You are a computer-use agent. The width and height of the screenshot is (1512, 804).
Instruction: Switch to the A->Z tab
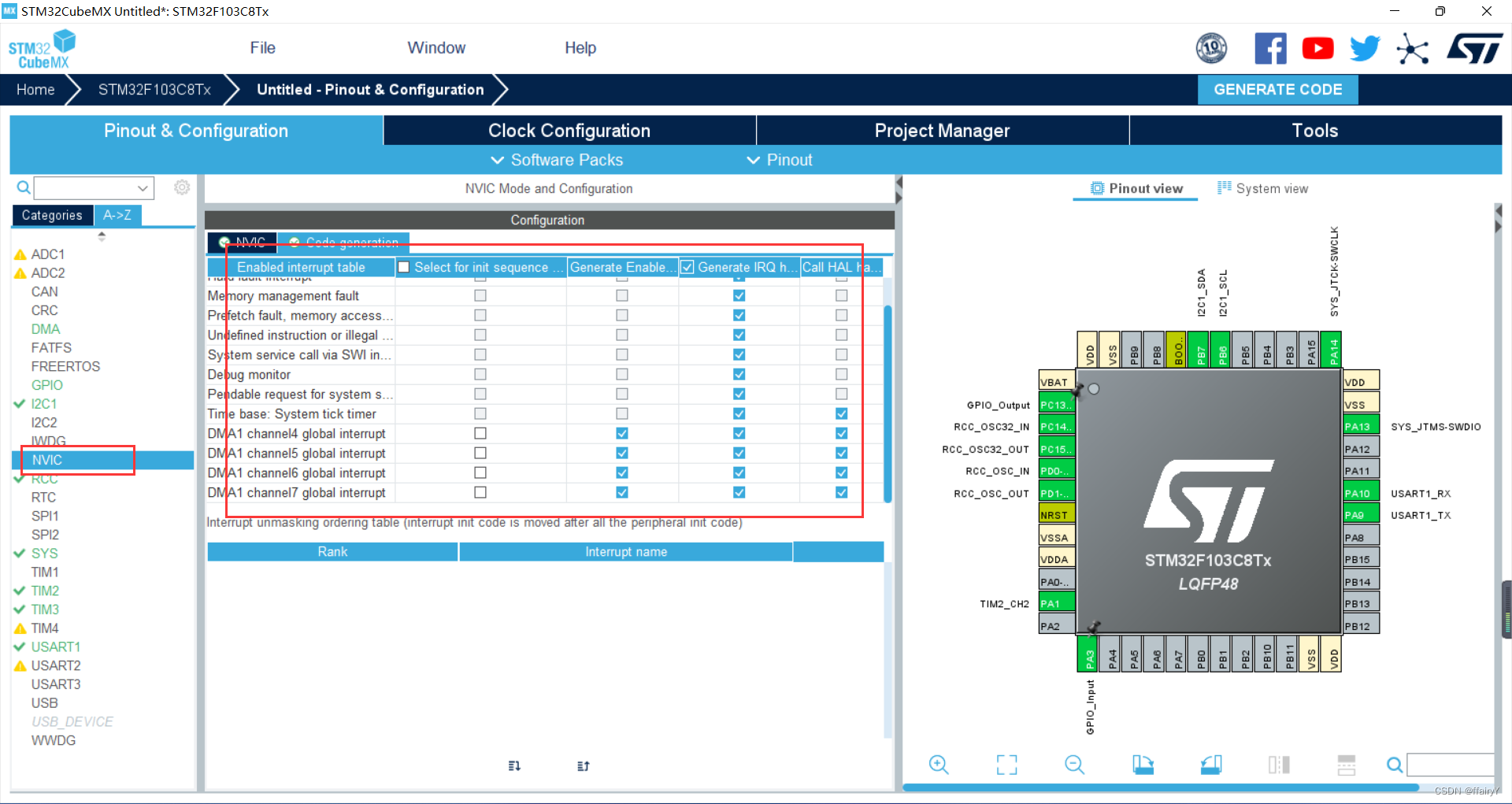click(117, 215)
